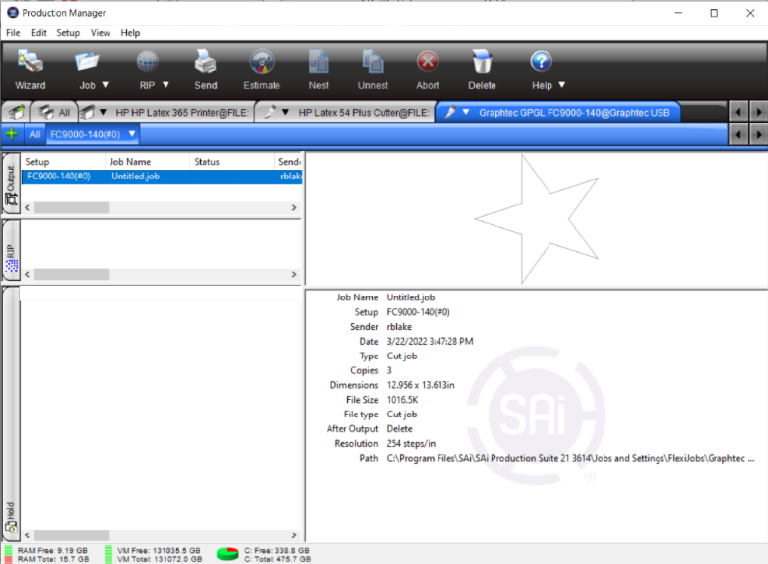Click the green plus add setup icon
The image size is (768, 564).
[x=12, y=134]
